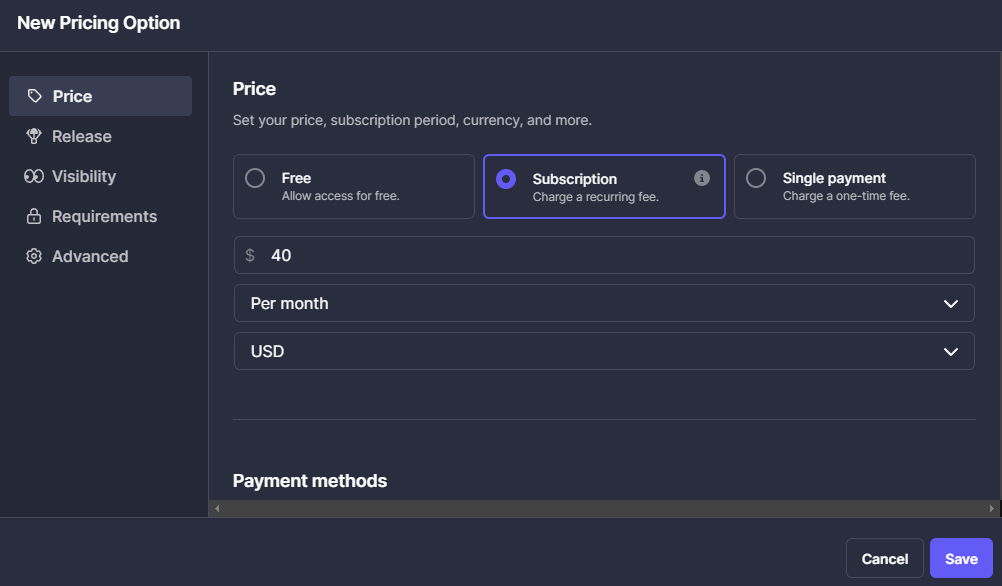Screen dimensions: 1002x586
Task: Save the new pricing option
Action: click(x=961, y=558)
